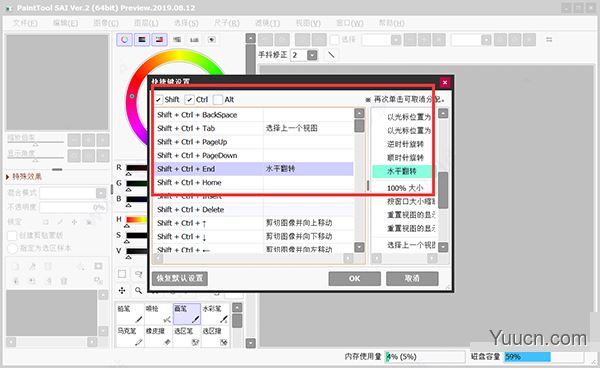Select the rectangular selection tool
600x368 pixels.
[122, 274]
